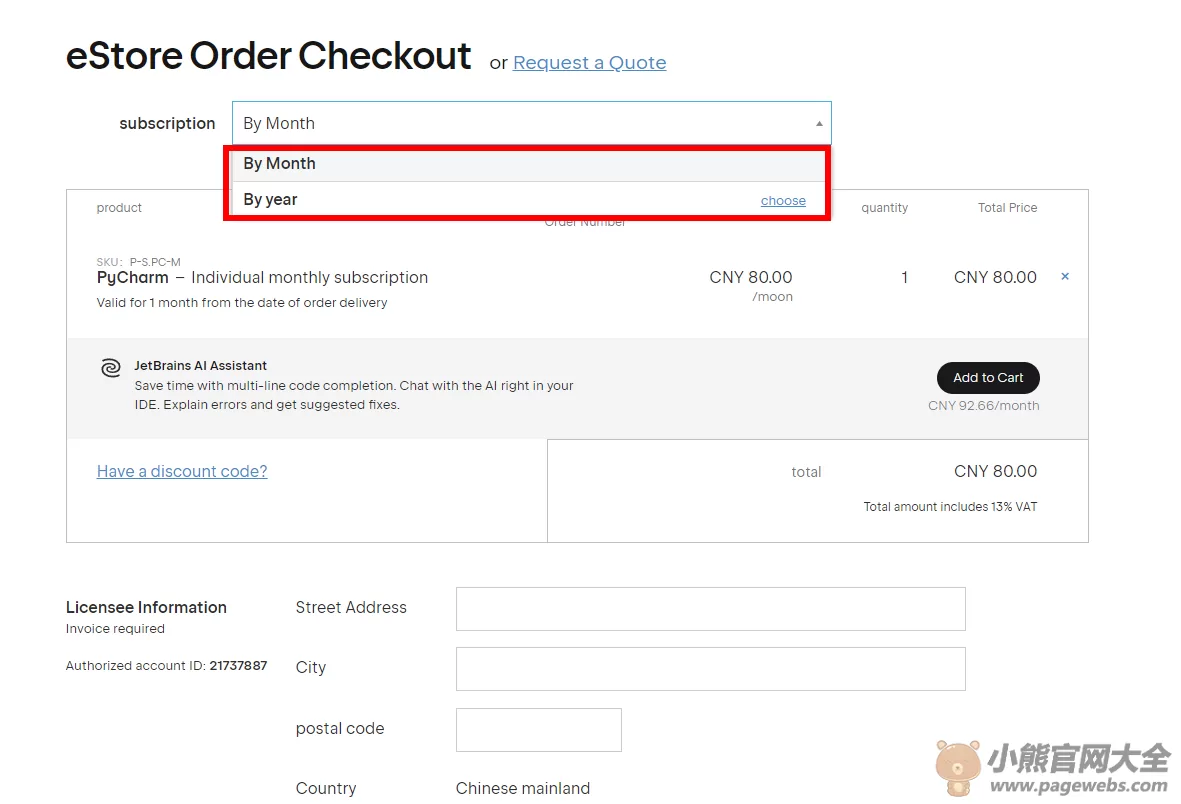Focus the postal code input field
This screenshot has height=804, width=1181.
coord(539,729)
